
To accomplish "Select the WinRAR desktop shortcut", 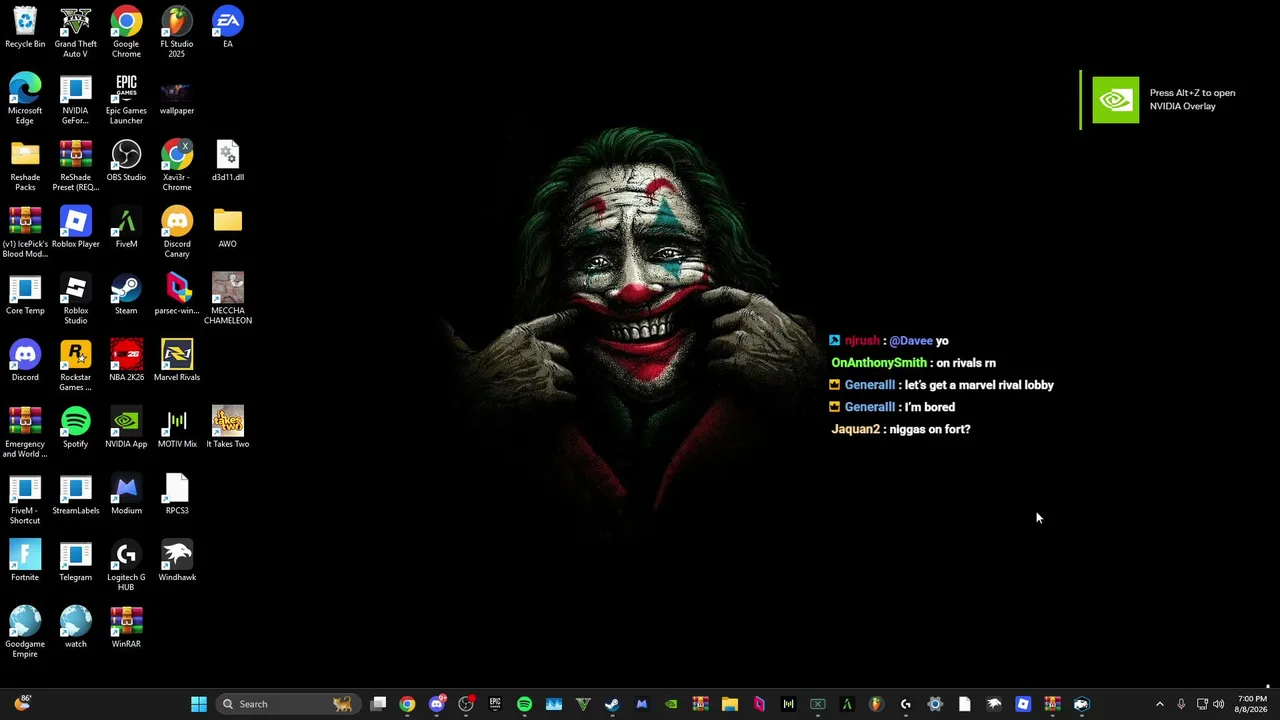I will pos(126,628).
